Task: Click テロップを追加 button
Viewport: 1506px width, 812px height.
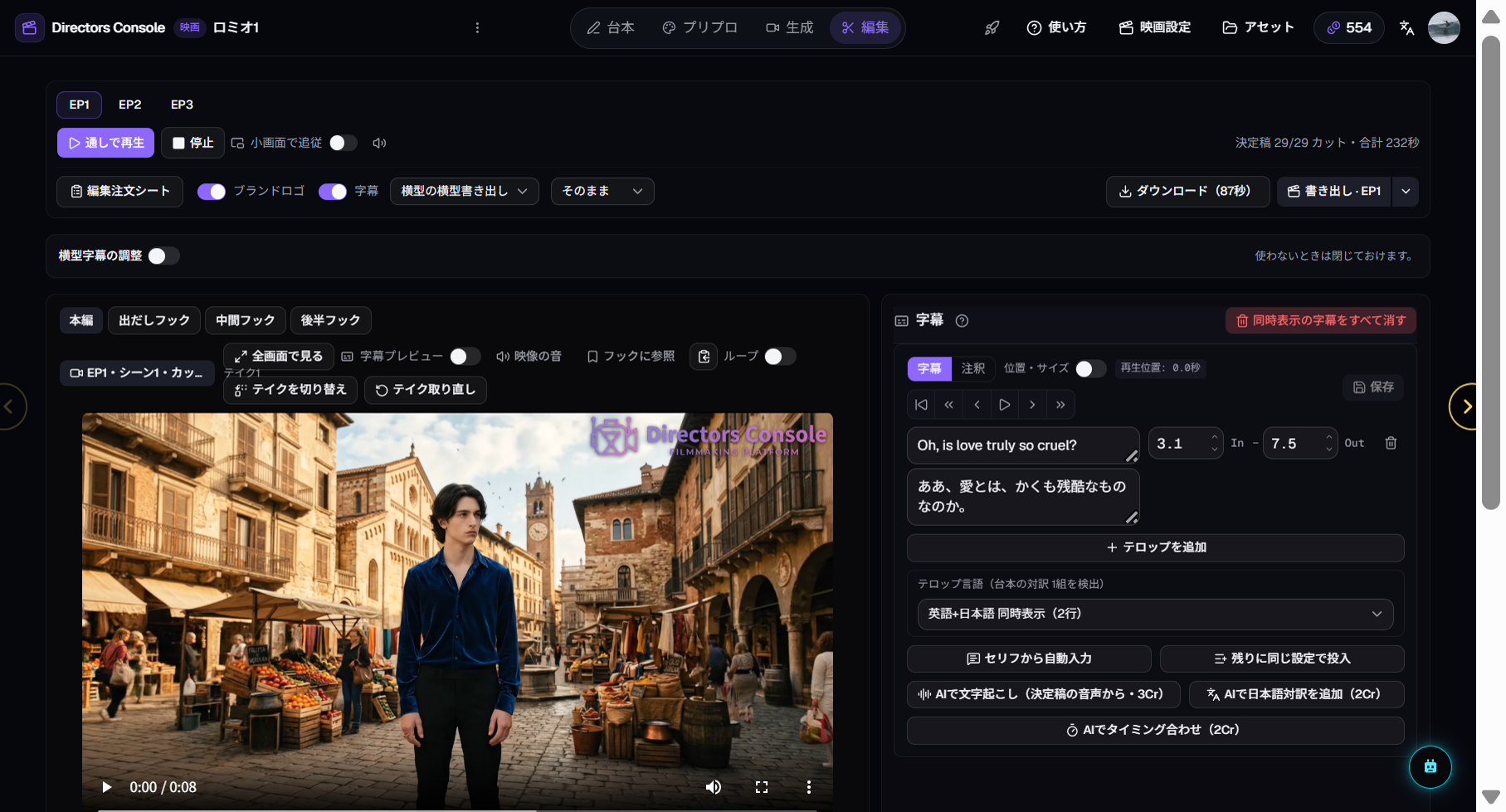Action: coord(1155,548)
